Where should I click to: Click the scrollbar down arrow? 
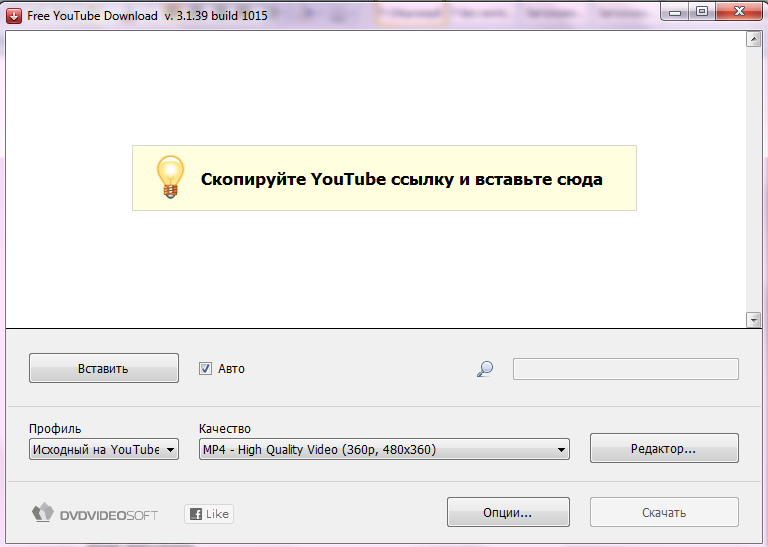coord(753,320)
